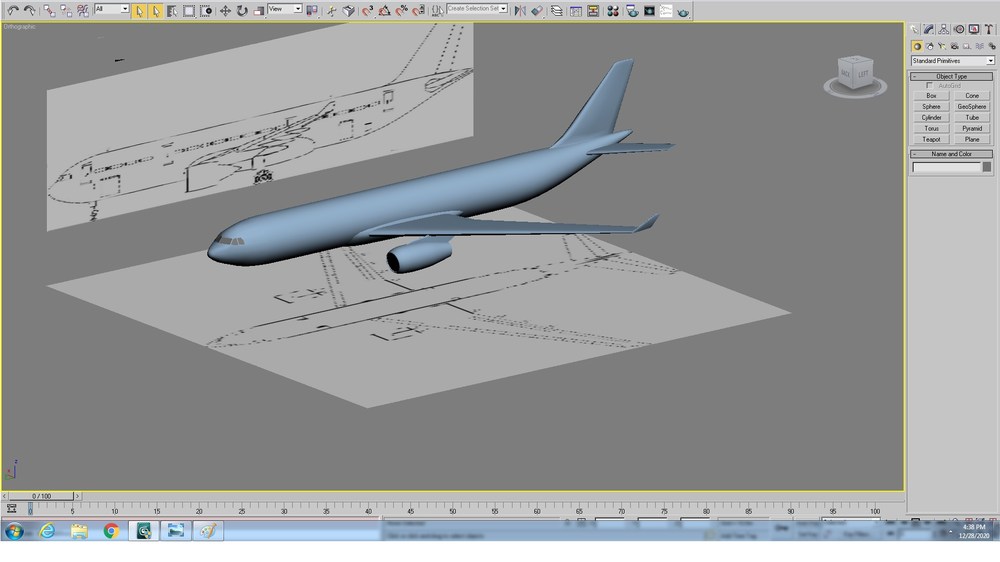1000x562 pixels.
Task: Enable the AutoGrid checkbox
Action: pyautogui.click(x=929, y=85)
